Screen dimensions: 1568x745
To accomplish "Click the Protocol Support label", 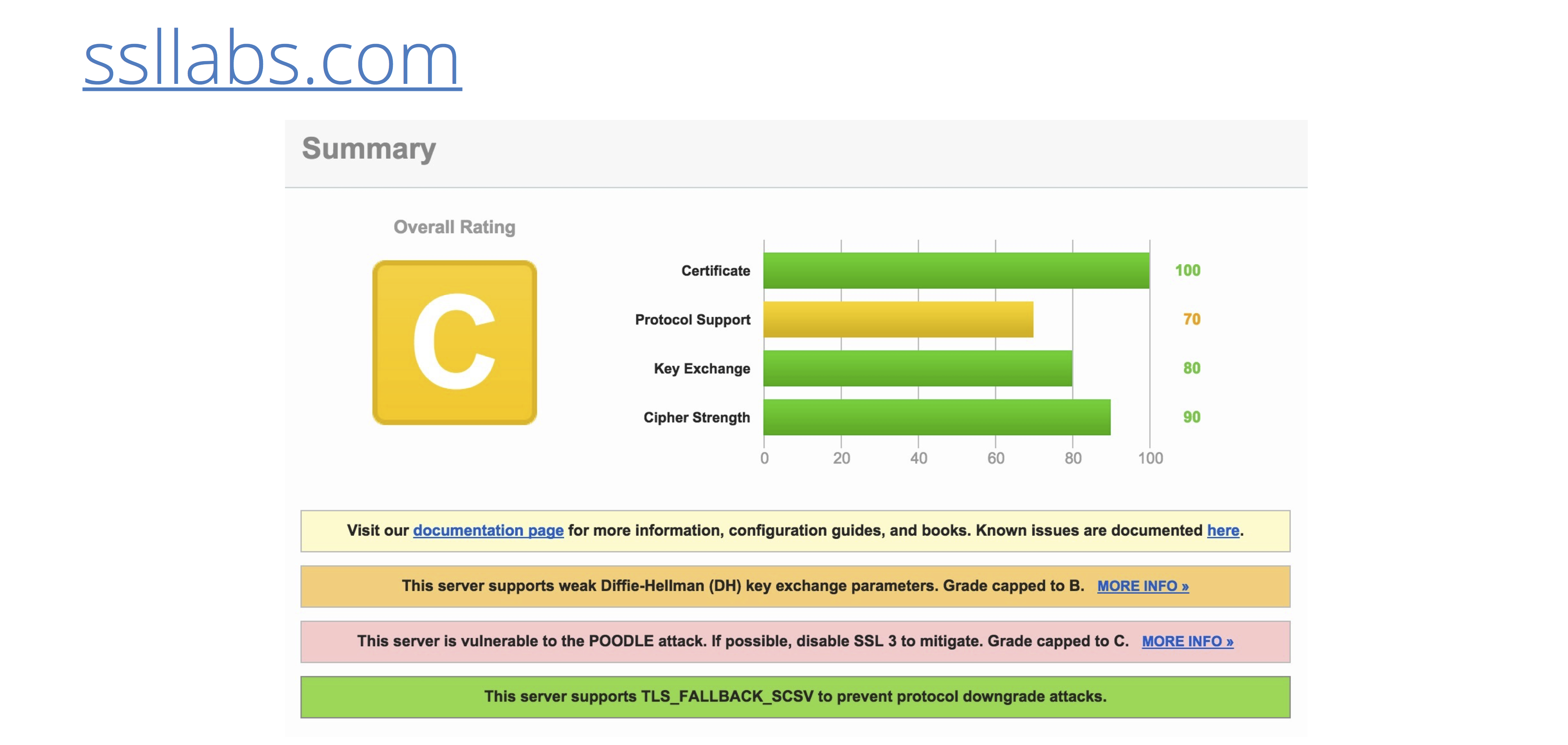I will [x=692, y=319].
